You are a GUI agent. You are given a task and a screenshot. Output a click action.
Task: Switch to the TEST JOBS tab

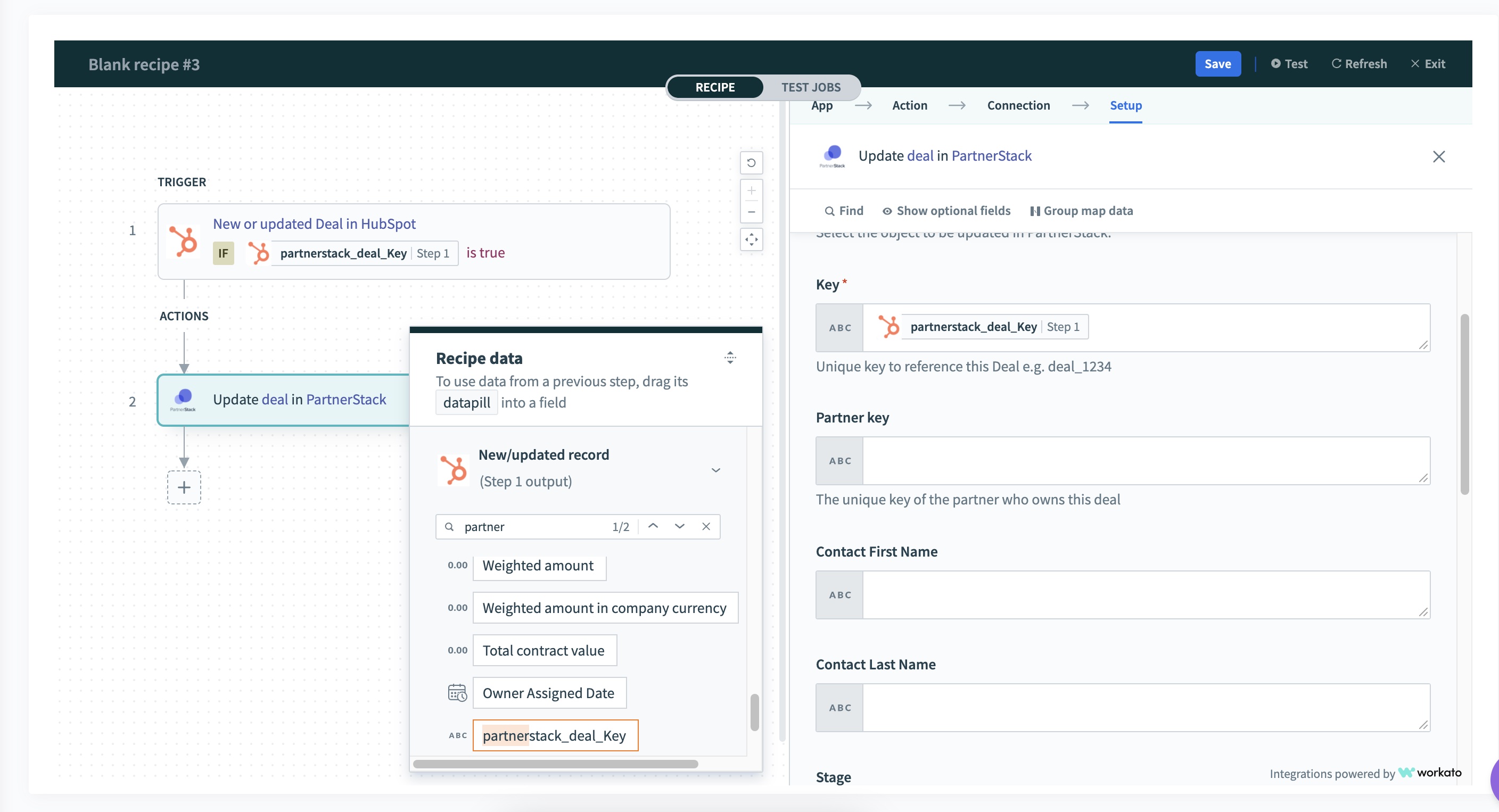(811, 87)
